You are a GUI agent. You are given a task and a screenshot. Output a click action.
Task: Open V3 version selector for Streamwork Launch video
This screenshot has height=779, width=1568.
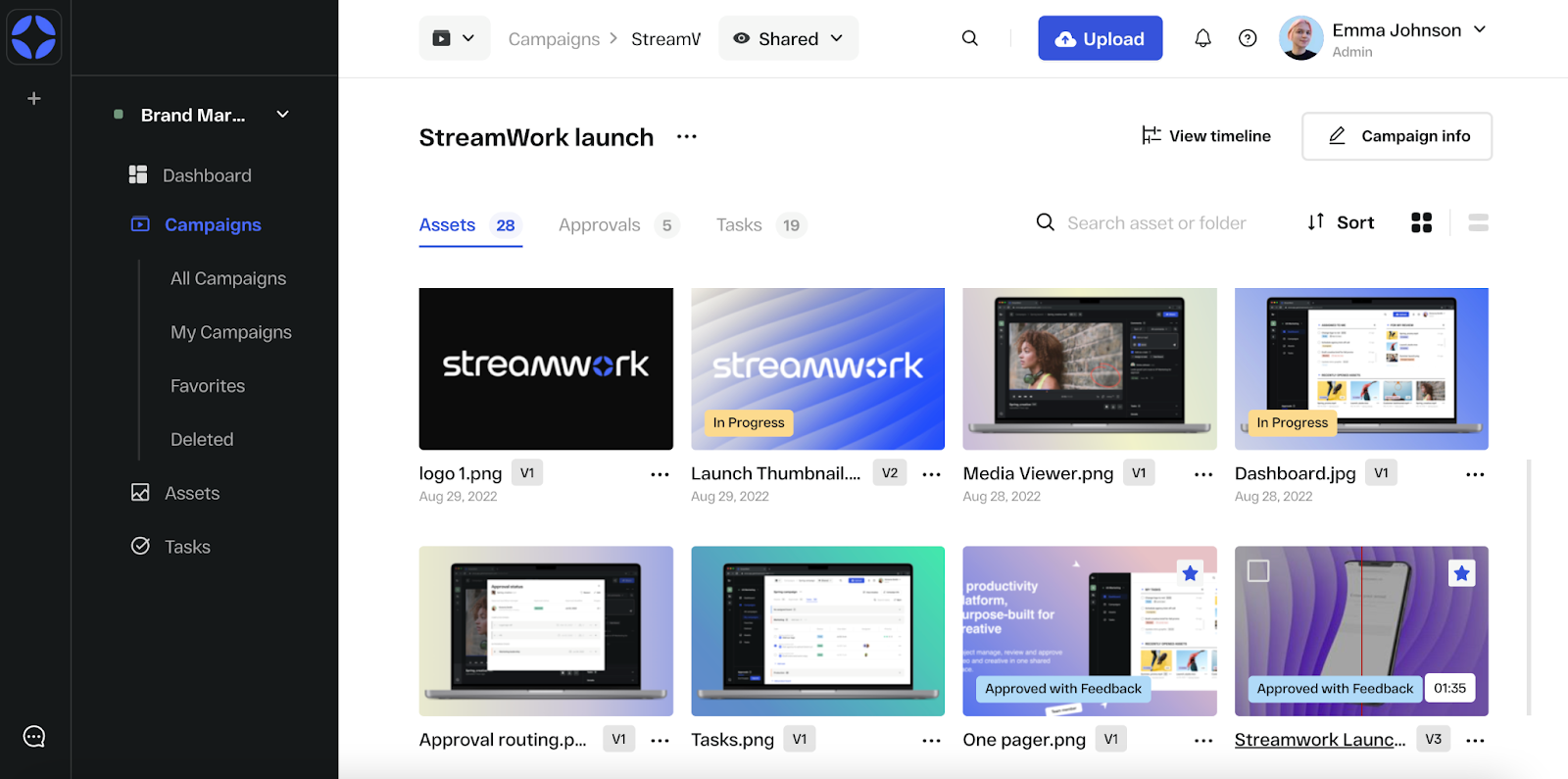pyautogui.click(x=1434, y=740)
